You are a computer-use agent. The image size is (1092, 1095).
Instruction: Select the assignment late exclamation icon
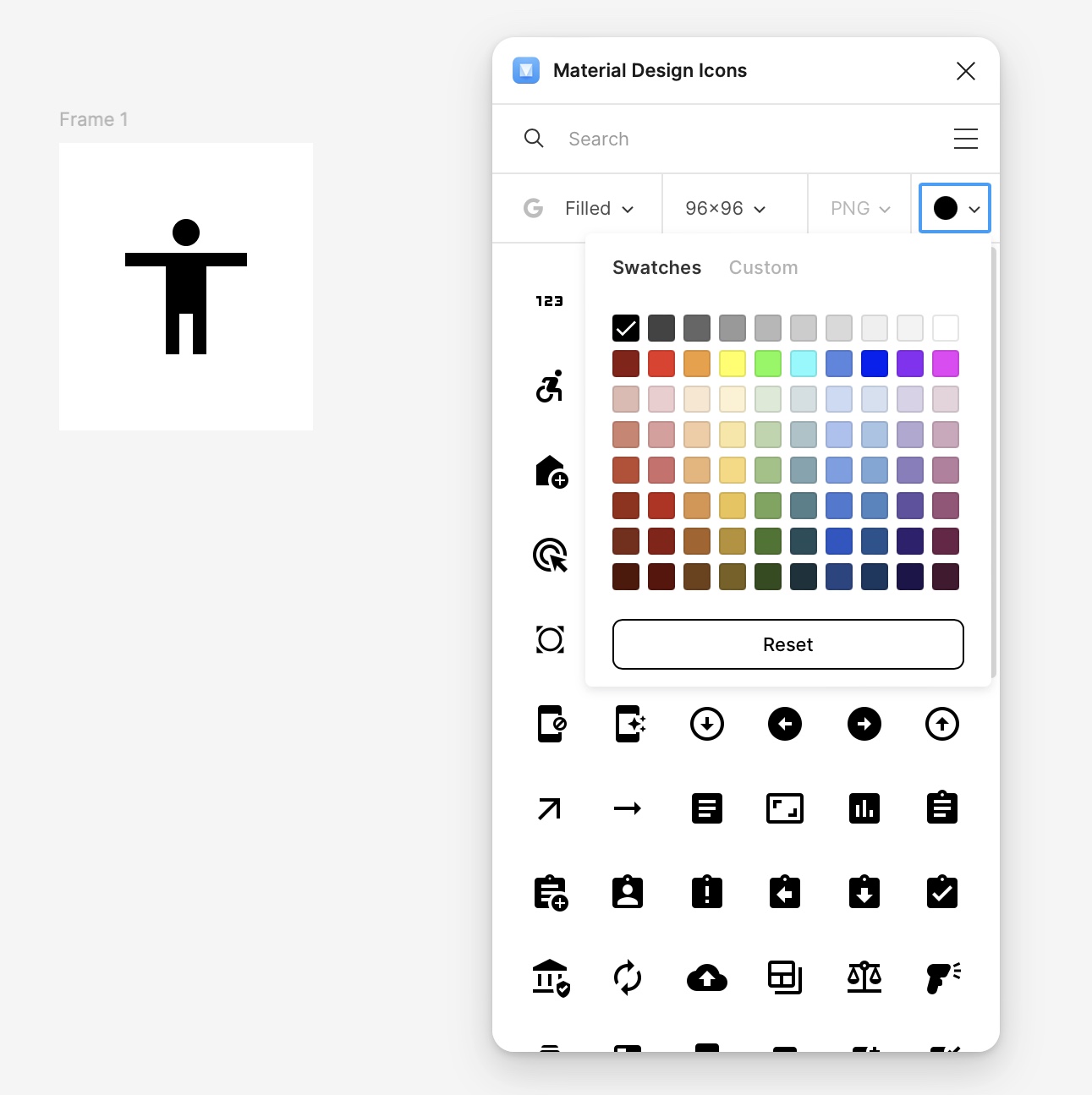tap(707, 892)
